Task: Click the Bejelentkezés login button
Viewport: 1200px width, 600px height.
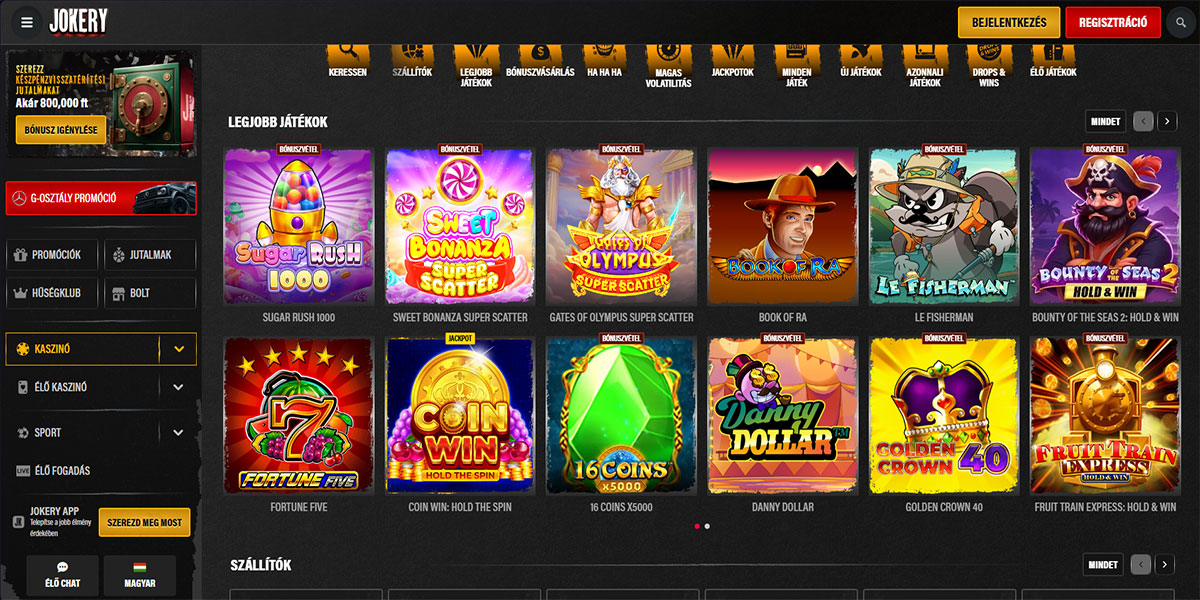Action: click(x=1009, y=22)
